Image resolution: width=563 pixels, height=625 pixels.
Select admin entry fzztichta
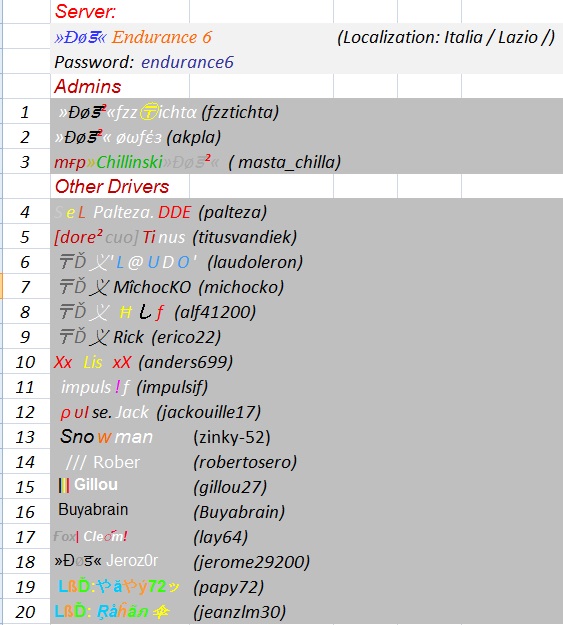[x=169, y=112]
